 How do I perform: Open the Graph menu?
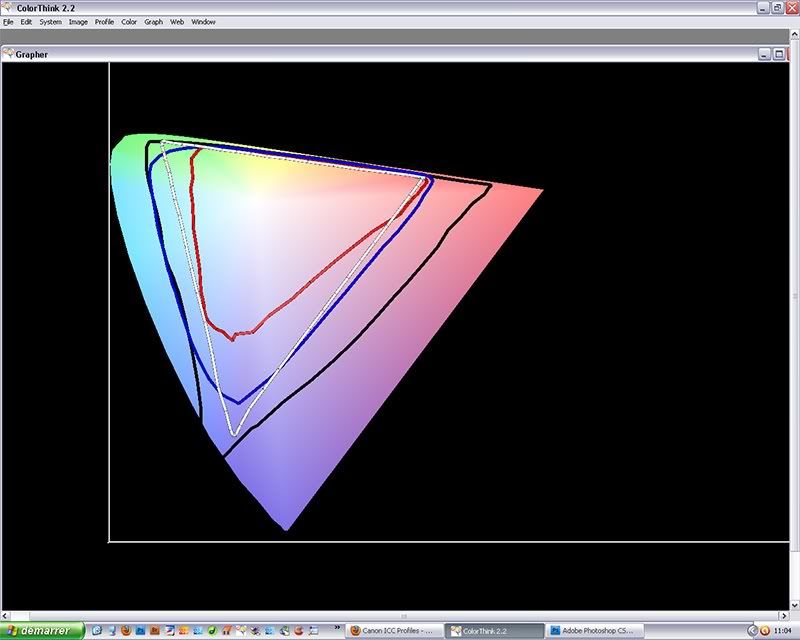pos(154,22)
